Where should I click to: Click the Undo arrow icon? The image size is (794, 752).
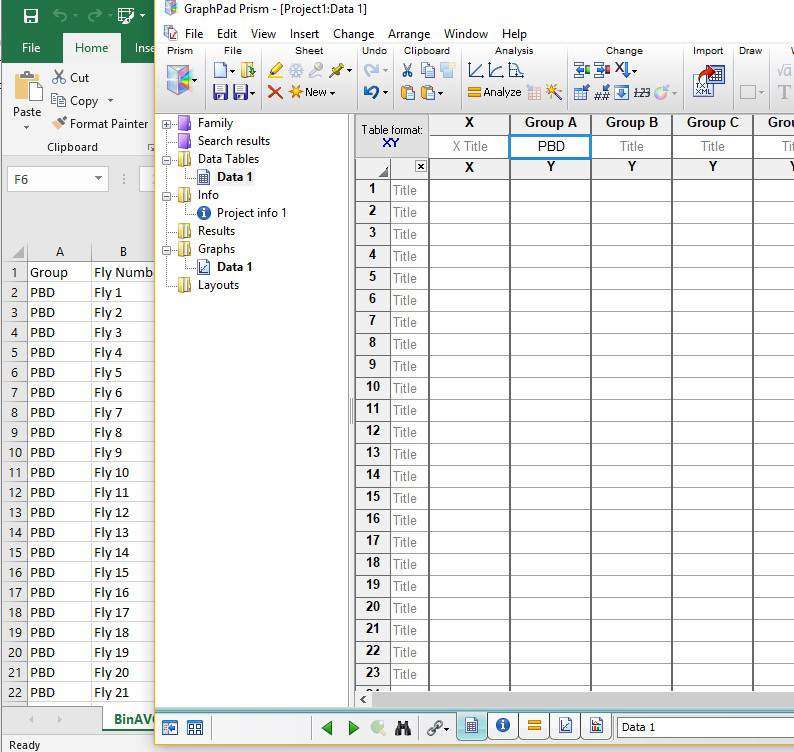(x=371, y=92)
